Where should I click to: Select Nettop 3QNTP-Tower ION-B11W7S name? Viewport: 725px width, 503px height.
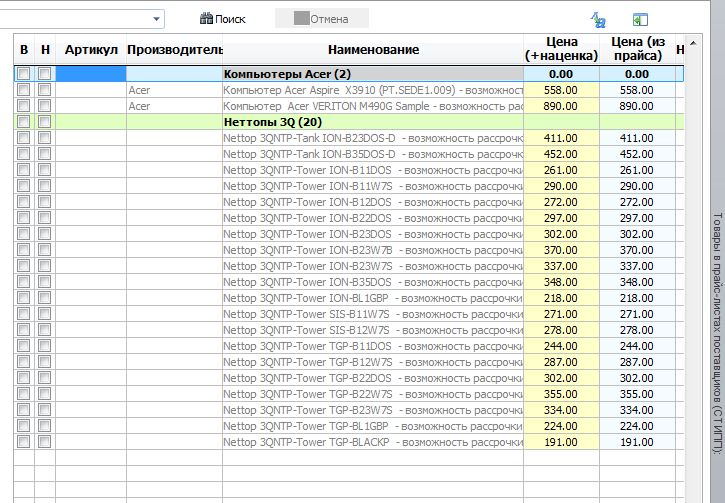click(x=373, y=186)
